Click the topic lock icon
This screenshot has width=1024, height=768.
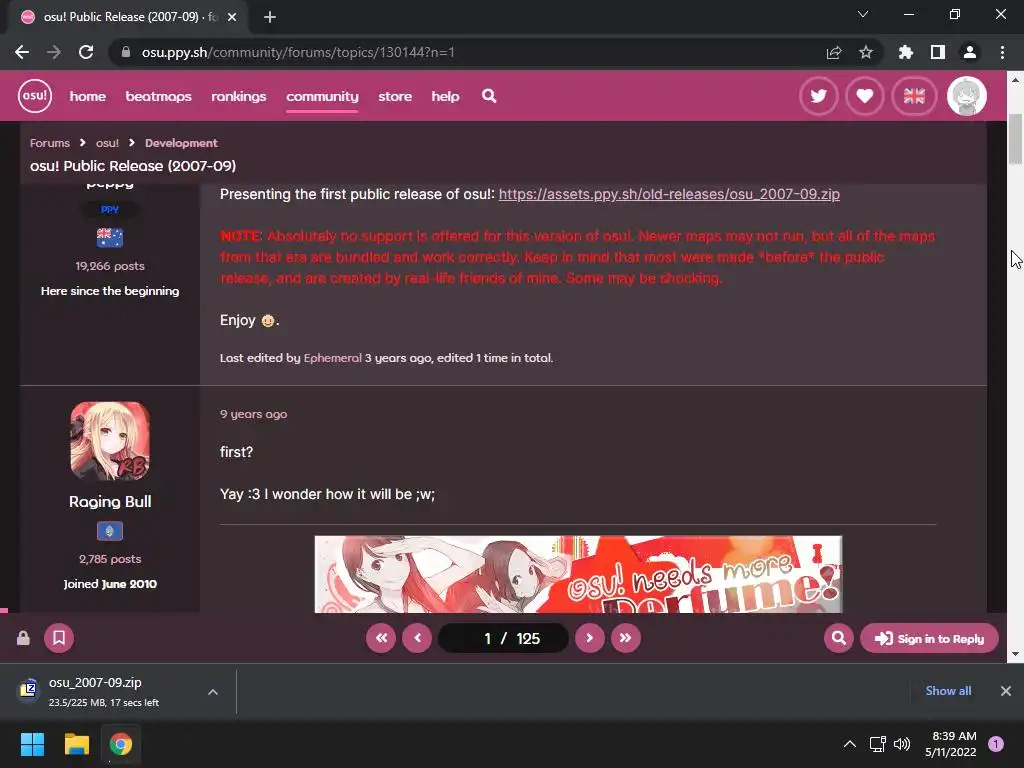point(24,638)
